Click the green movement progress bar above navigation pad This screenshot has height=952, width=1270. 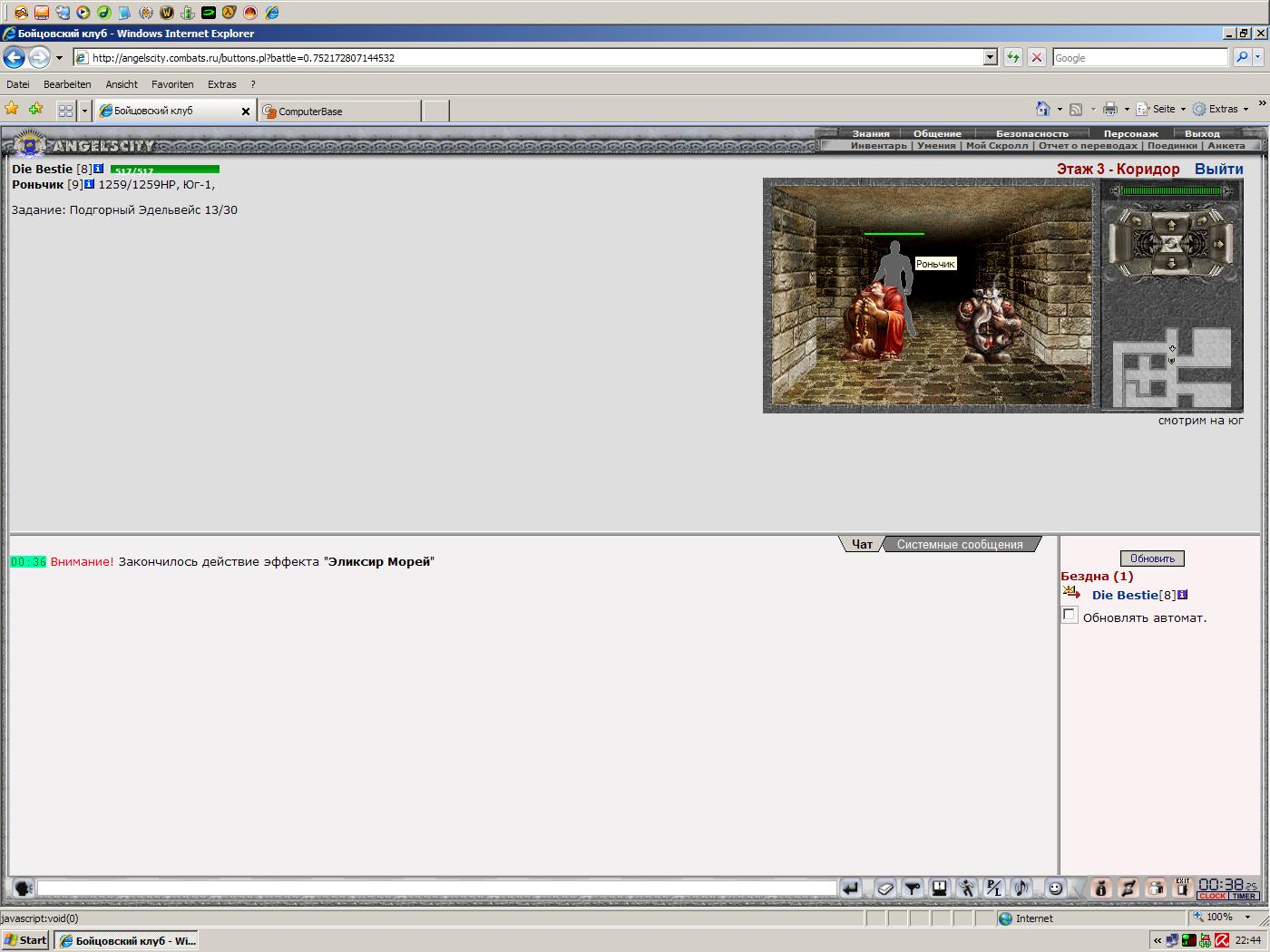point(1172,190)
